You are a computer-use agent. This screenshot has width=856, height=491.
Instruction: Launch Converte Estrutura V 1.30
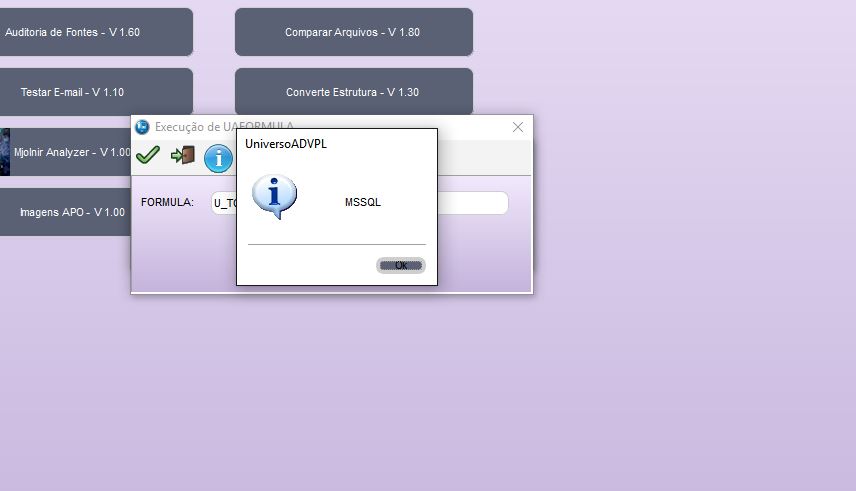click(x=353, y=92)
